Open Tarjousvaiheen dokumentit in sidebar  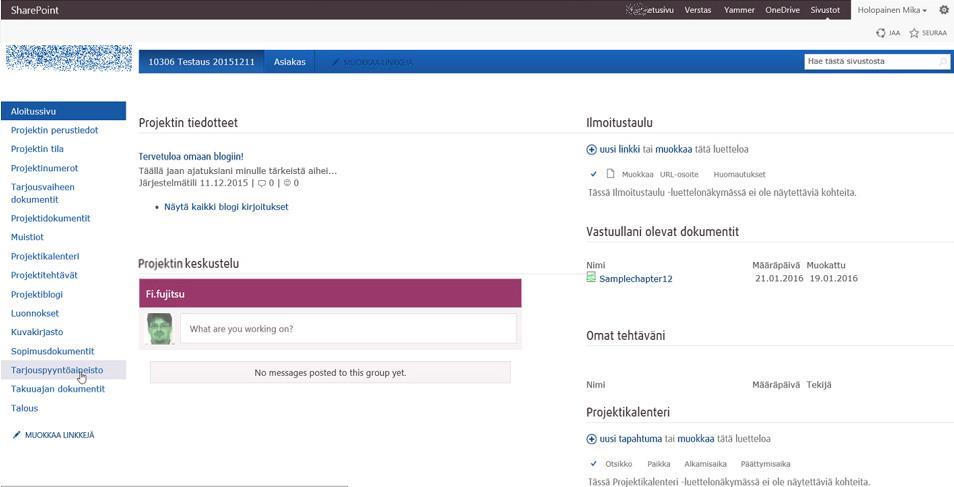click(x=43, y=193)
